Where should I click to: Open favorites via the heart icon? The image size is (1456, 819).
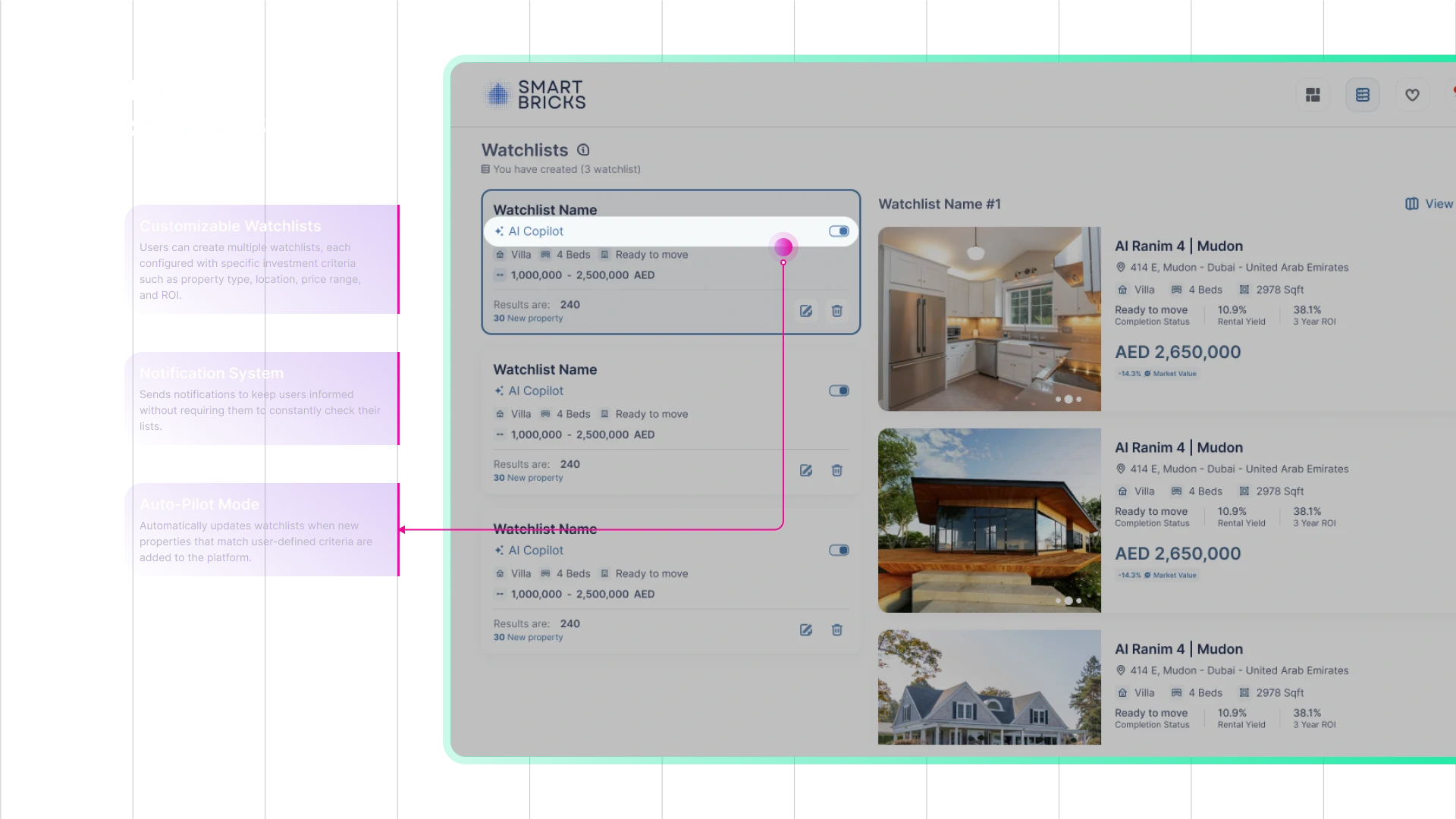click(1412, 95)
